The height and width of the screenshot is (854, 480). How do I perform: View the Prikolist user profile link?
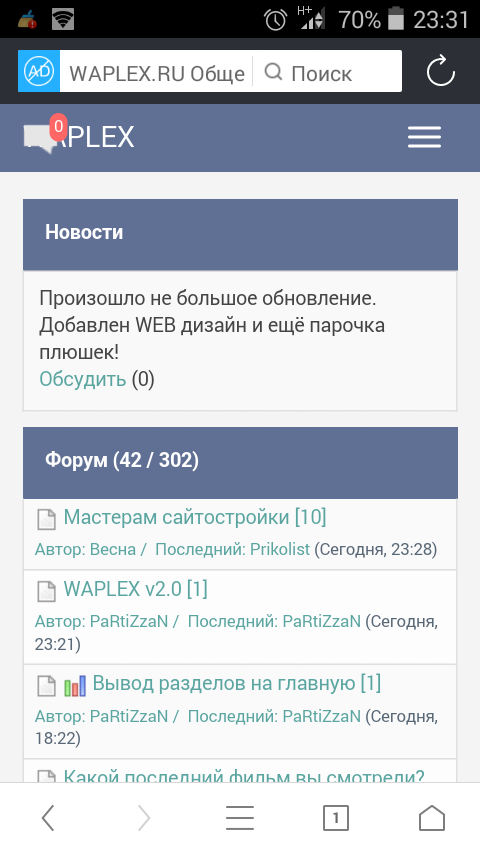click(x=280, y=549)
